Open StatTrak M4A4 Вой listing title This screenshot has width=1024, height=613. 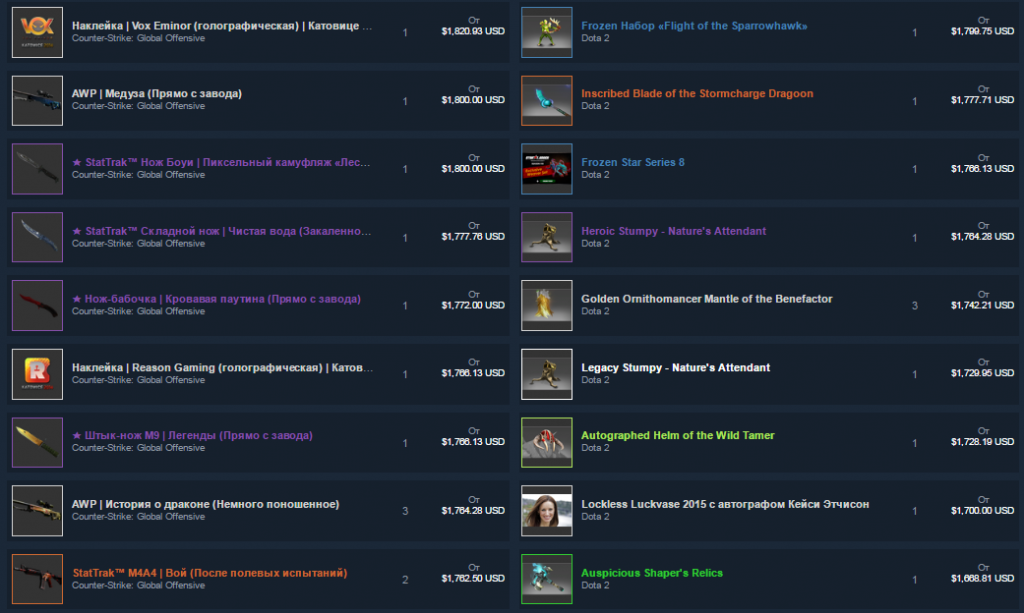click(210, 573)
